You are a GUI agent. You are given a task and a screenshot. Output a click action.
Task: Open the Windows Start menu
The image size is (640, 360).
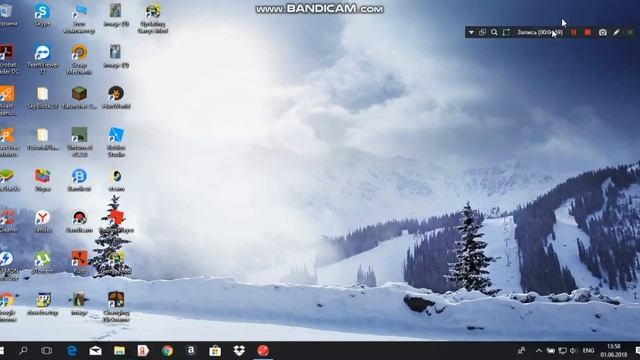click(2, 351)
